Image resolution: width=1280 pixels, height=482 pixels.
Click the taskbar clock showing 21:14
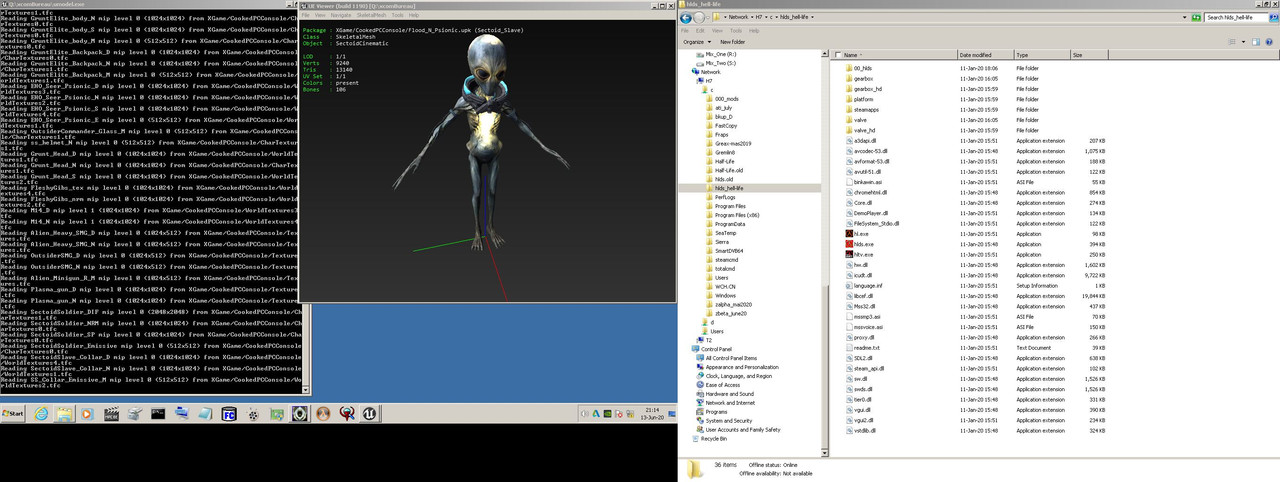point(654,413)
